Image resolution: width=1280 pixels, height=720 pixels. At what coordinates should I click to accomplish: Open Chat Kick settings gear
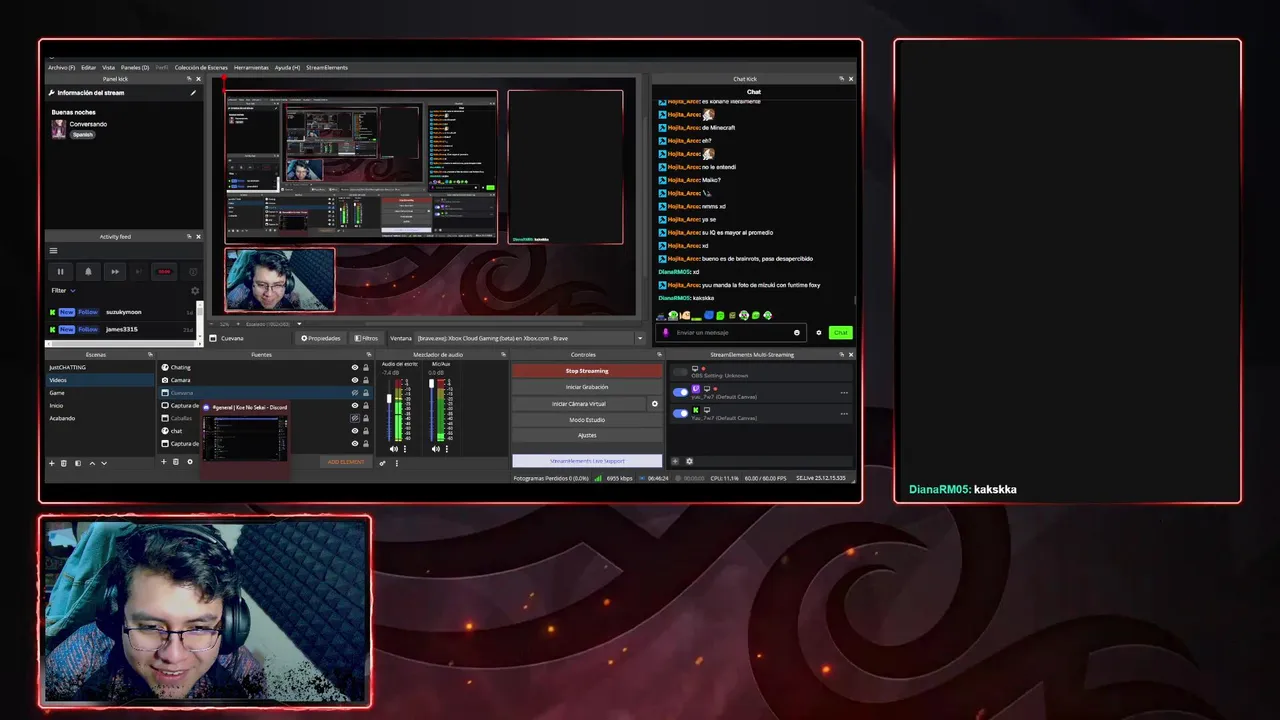coord(819,332)
